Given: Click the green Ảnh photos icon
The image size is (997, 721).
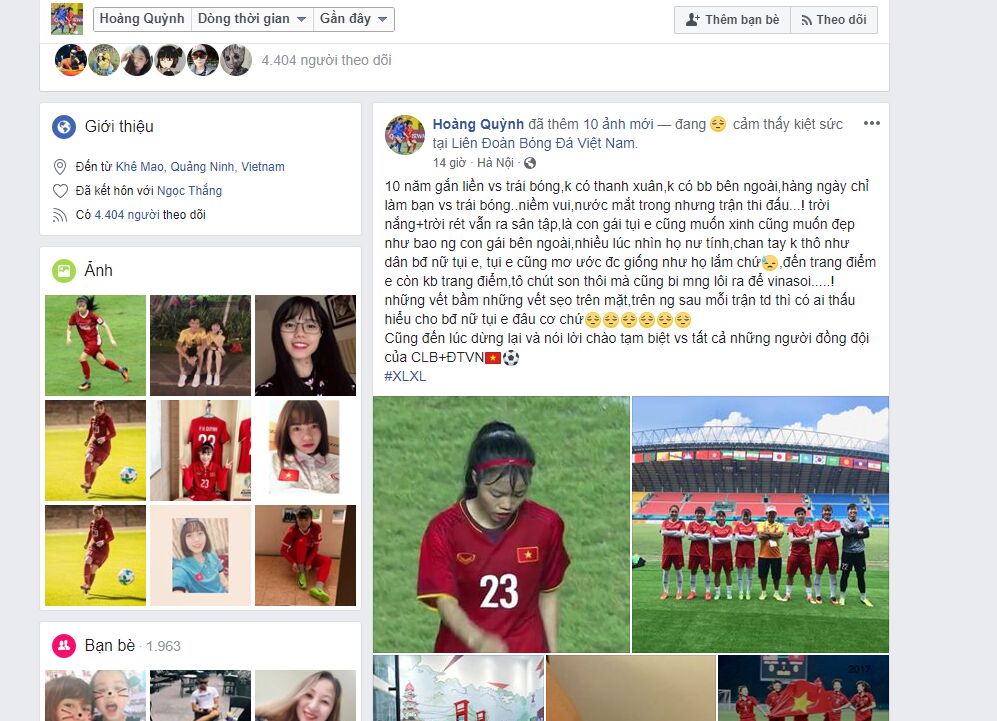Looking at the screenshot, I should 64,271.
